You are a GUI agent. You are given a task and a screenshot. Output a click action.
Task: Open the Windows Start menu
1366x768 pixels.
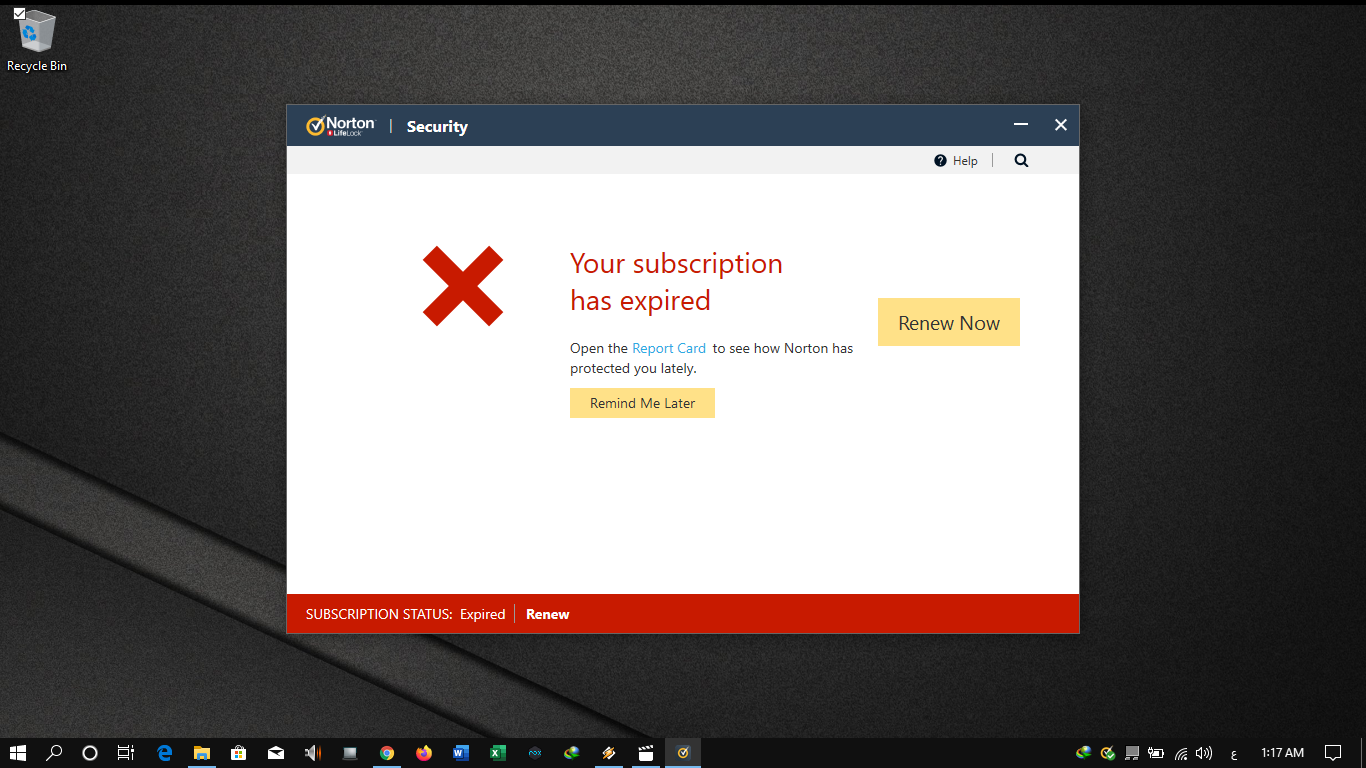point(18,753)
